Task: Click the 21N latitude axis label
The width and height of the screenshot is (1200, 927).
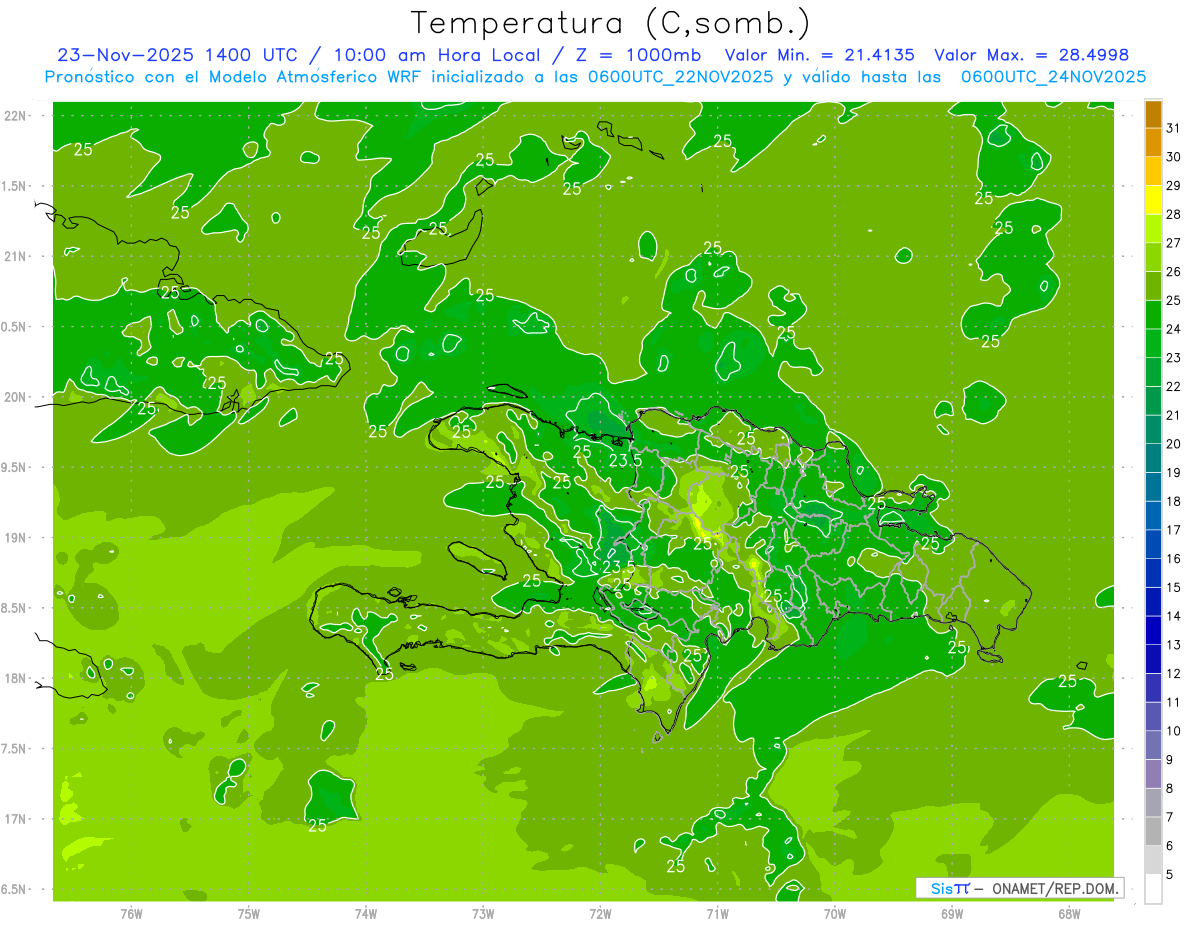Action: pyautogui.click(x=13, y=257)
